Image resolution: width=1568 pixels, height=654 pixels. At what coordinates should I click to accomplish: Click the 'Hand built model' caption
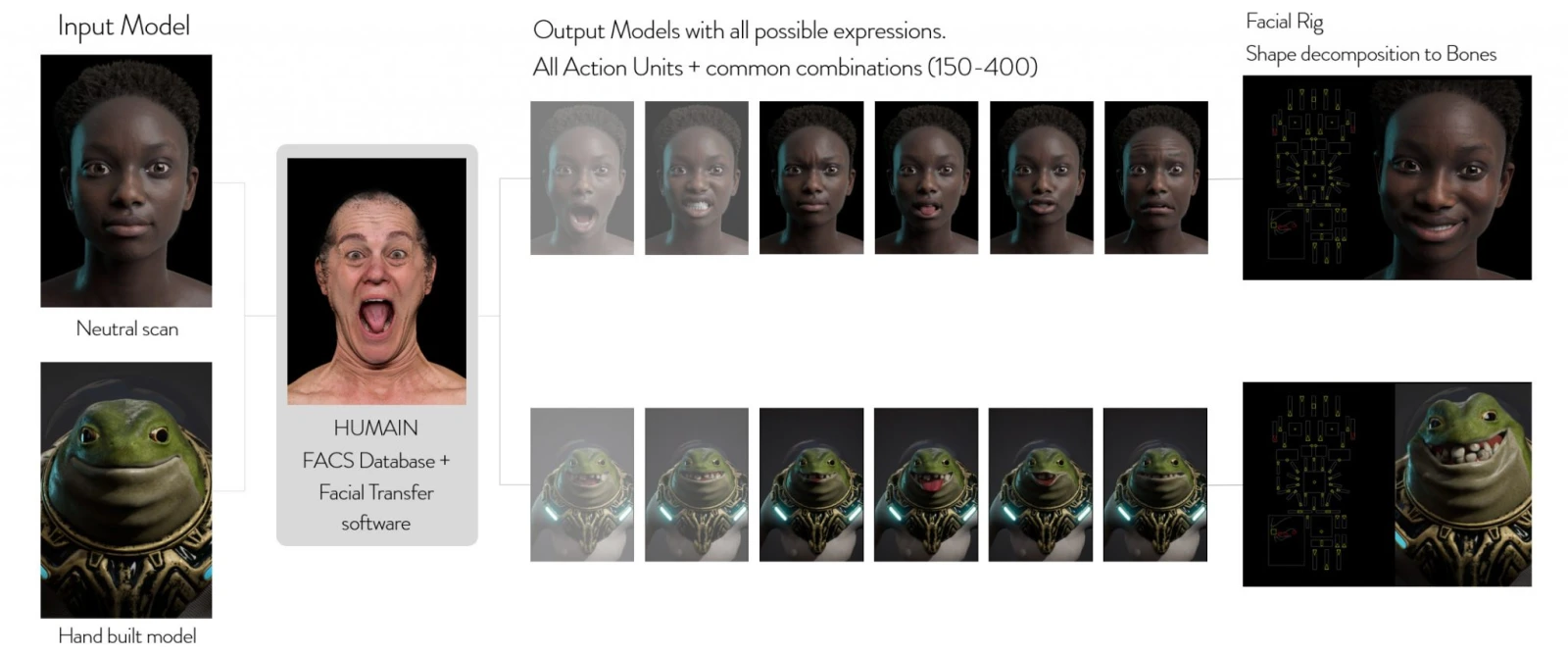pos(127,635)
